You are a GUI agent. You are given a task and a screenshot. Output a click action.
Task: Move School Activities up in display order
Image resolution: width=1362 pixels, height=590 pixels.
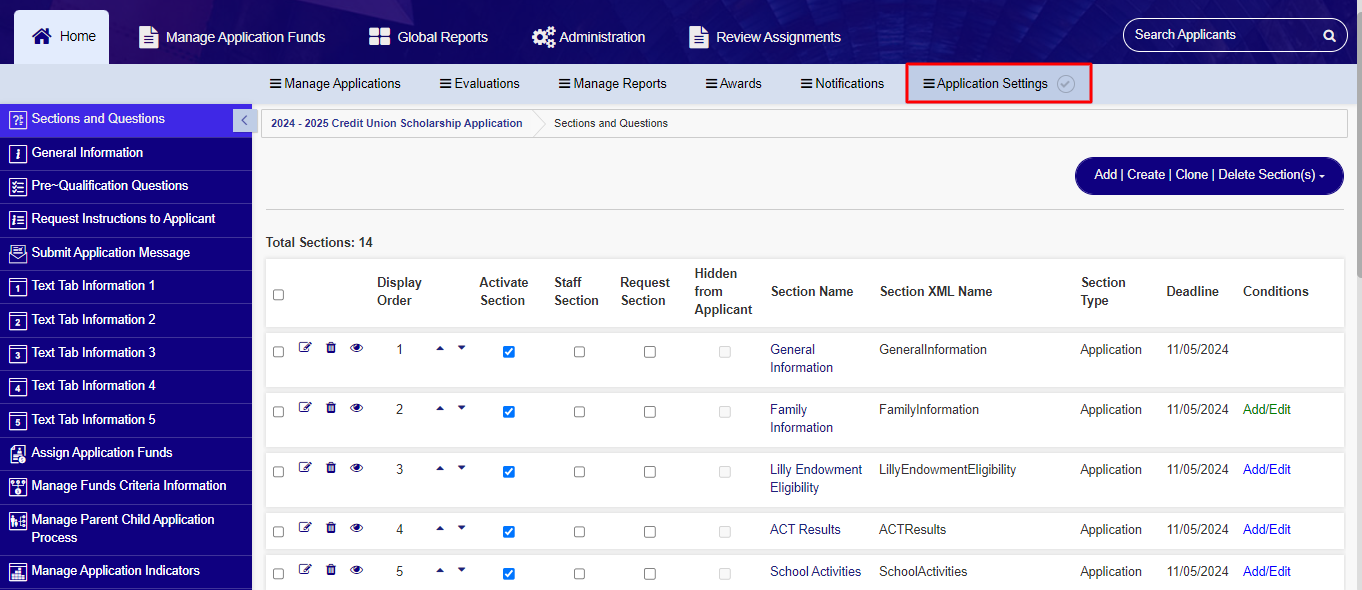[x=440, y=570]
